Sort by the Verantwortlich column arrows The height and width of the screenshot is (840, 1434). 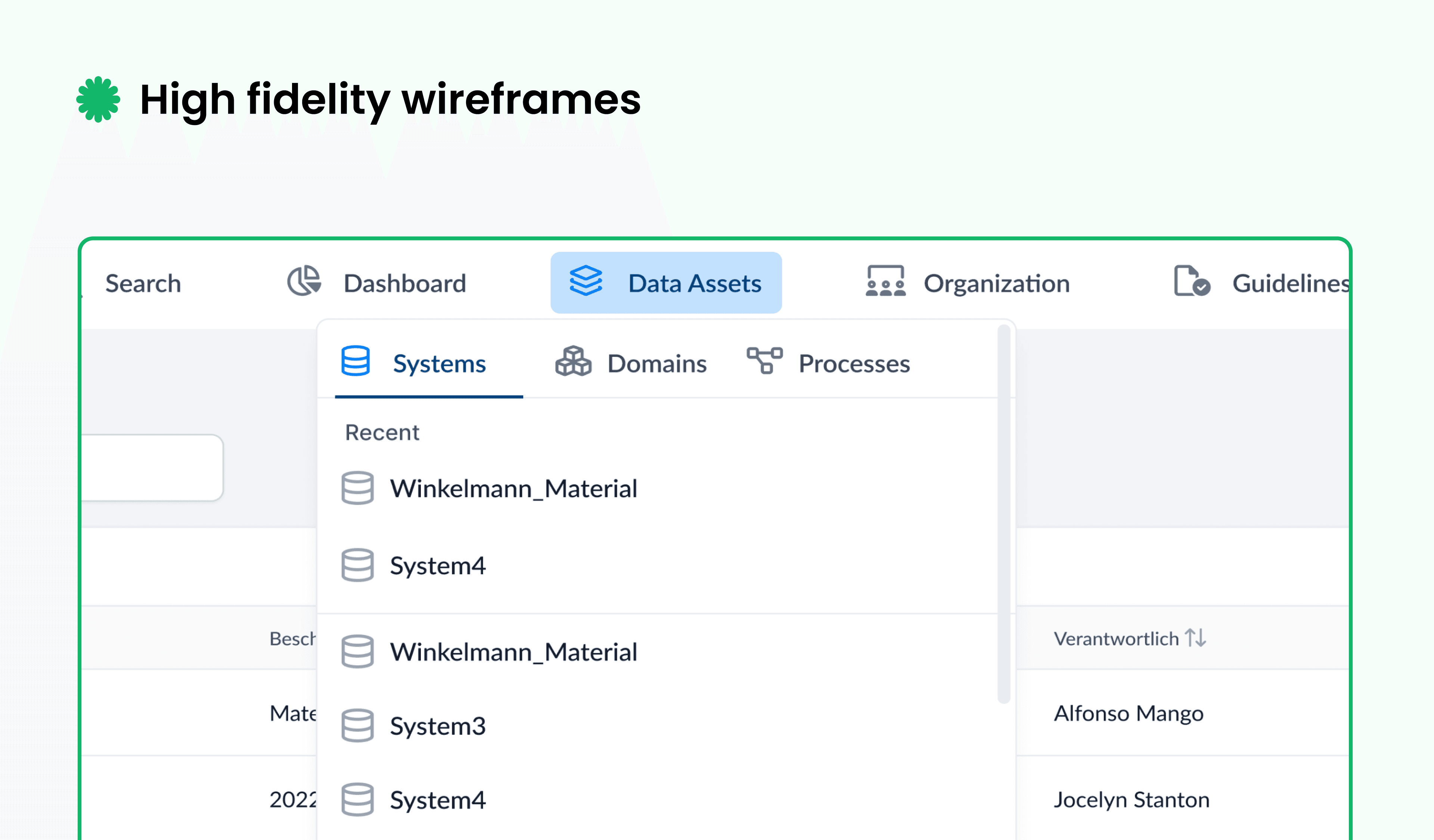(x=1196, y=638)
